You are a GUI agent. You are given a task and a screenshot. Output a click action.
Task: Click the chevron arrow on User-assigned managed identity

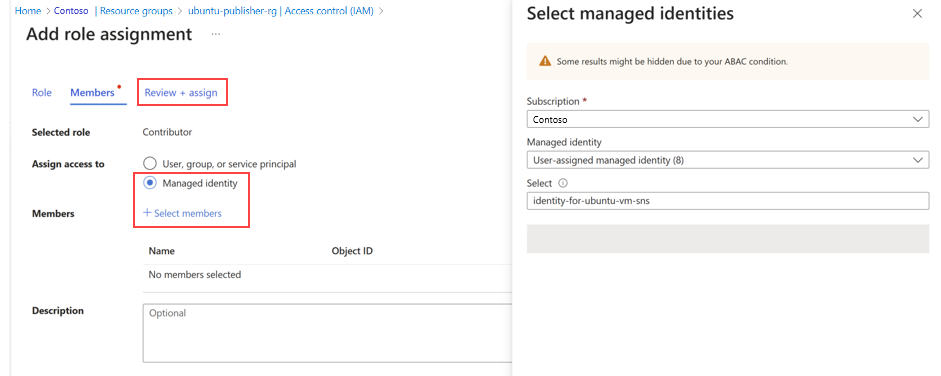click(x=918, y=160)
